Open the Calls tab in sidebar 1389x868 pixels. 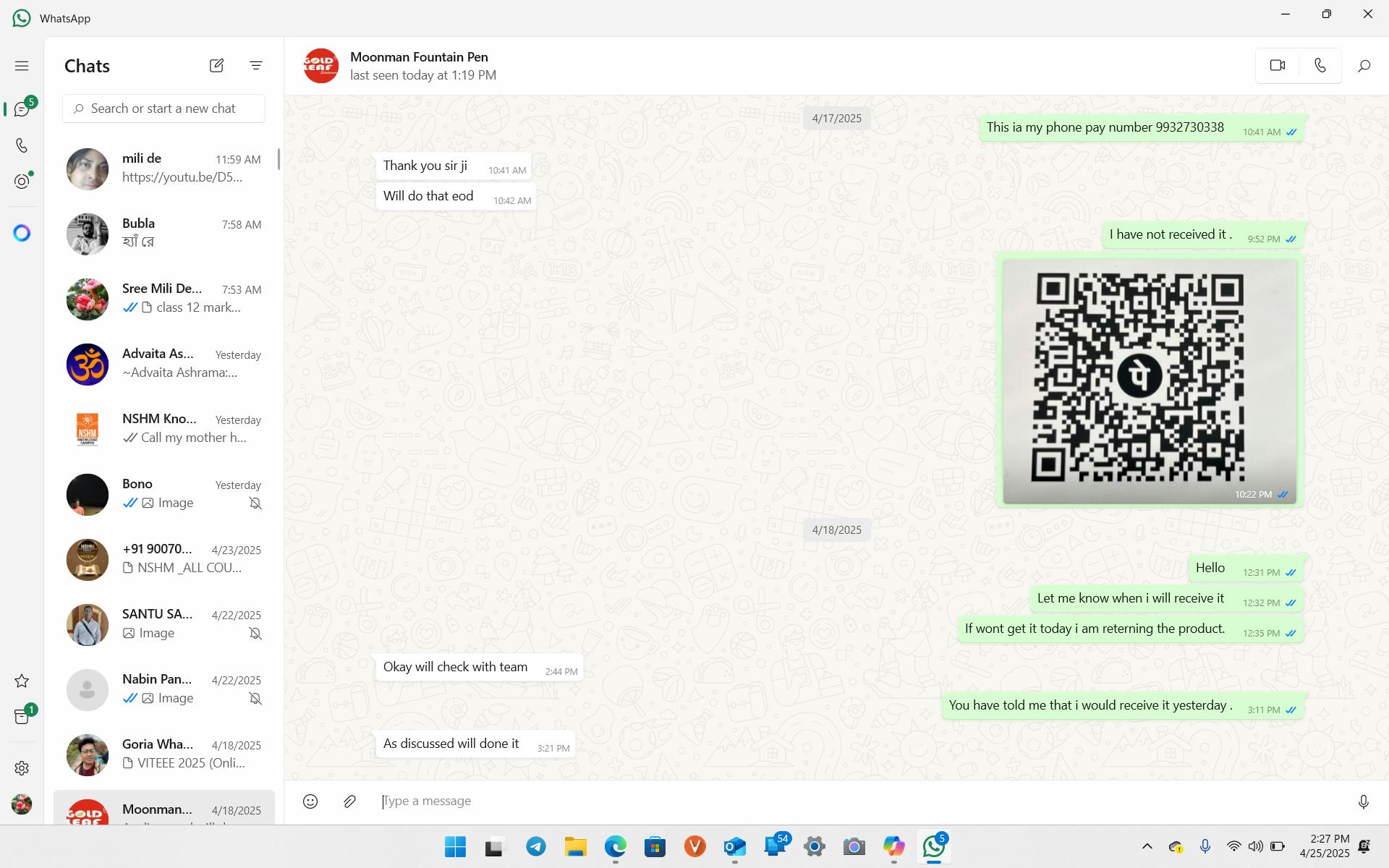click(22, 145)
